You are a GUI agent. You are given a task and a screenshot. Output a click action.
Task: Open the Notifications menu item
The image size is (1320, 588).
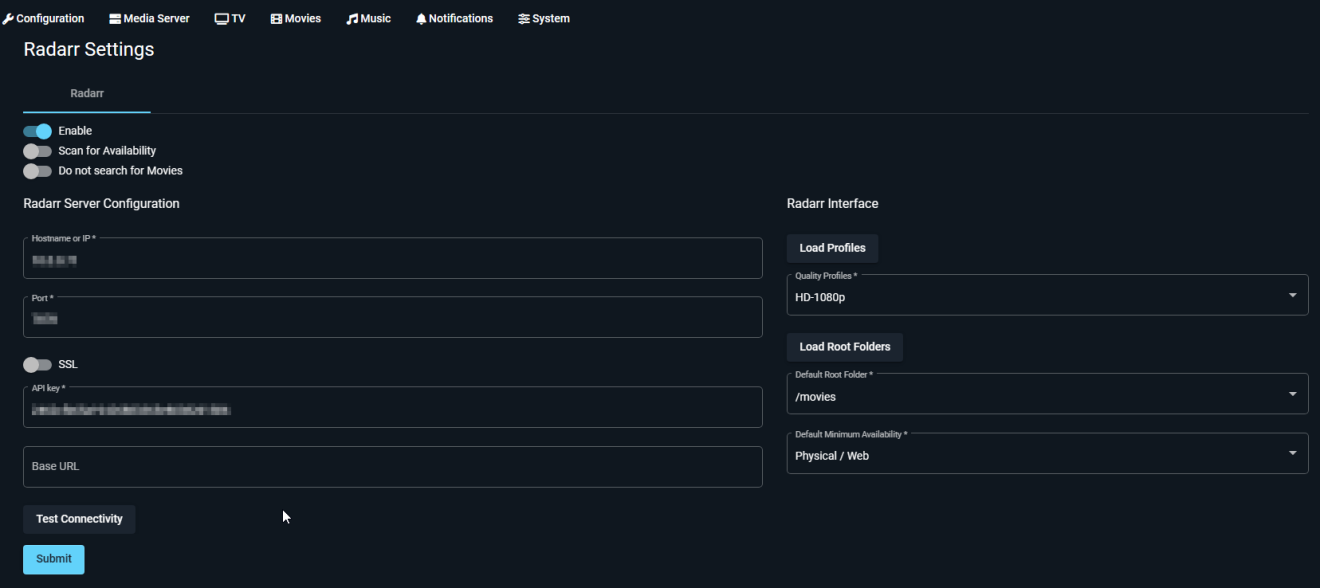(454, 17)
